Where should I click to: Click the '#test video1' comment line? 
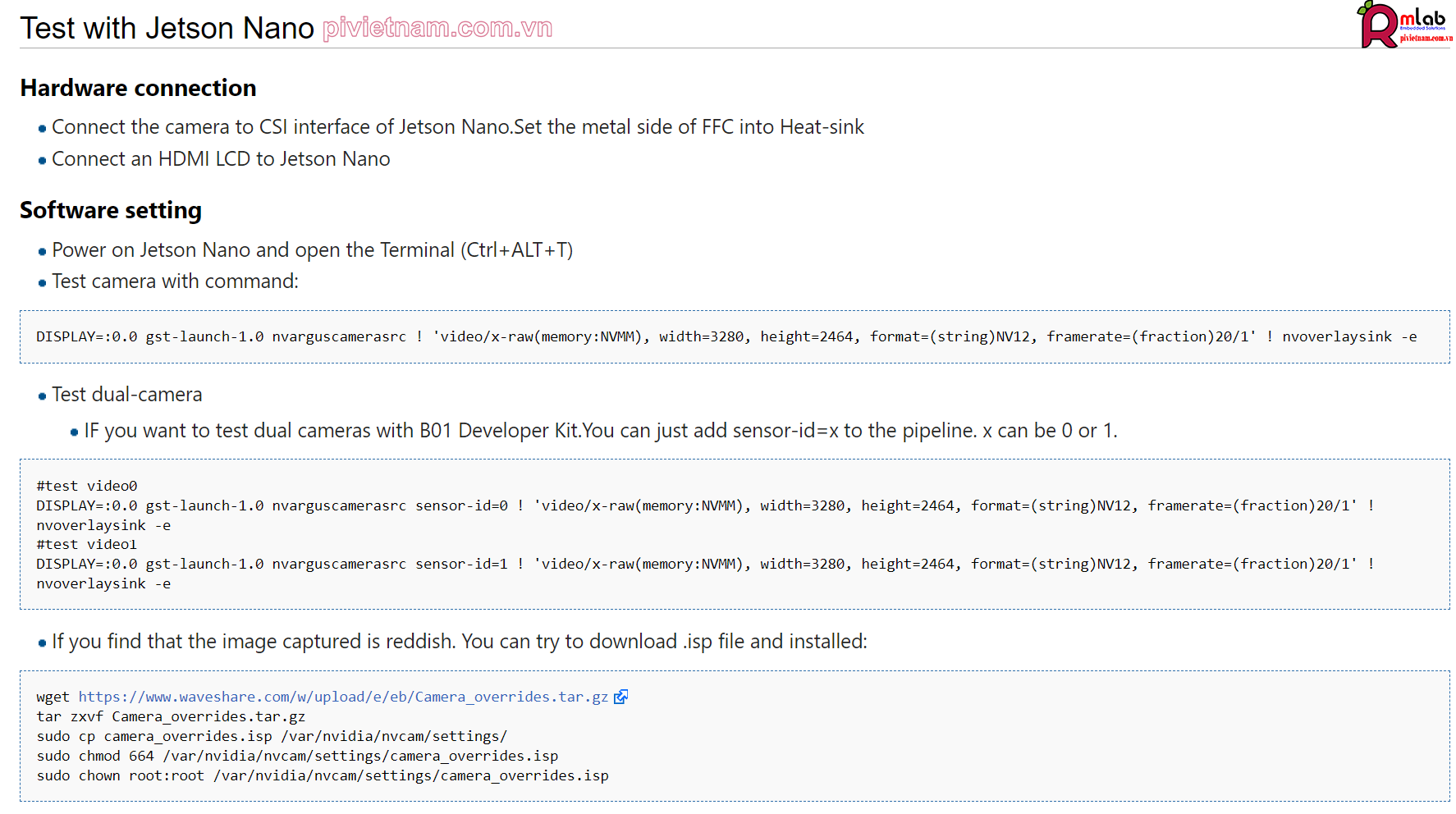click(x=87, y=544)
